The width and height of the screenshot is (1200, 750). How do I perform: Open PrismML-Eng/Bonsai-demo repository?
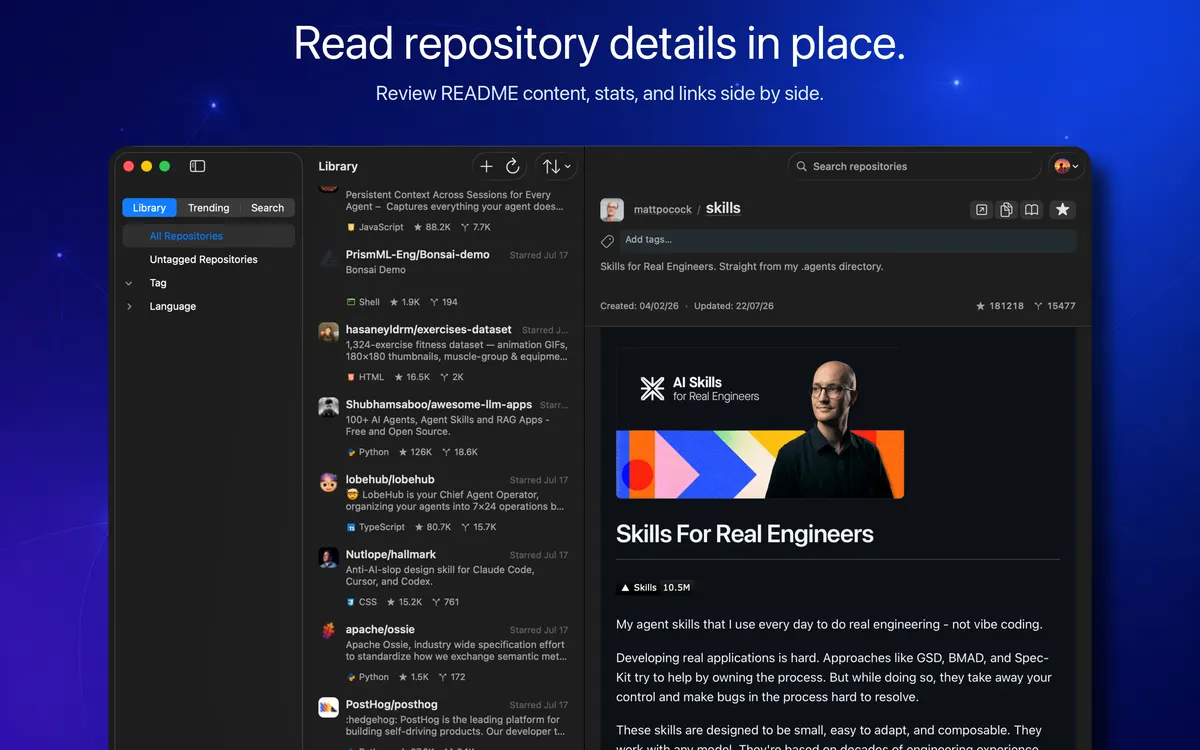[x=418, y=254]
